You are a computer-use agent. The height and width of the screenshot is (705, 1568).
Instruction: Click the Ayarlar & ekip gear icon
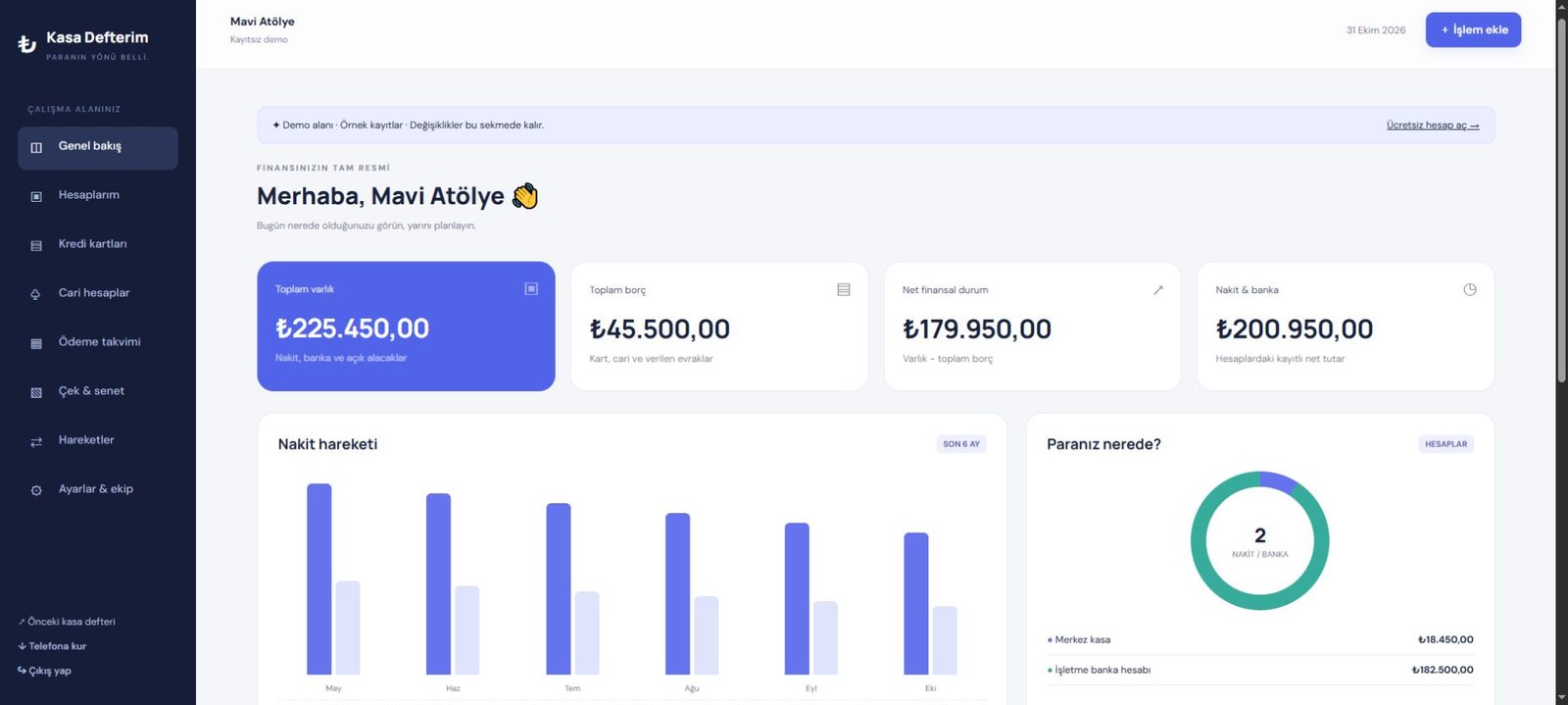point(36,490)
